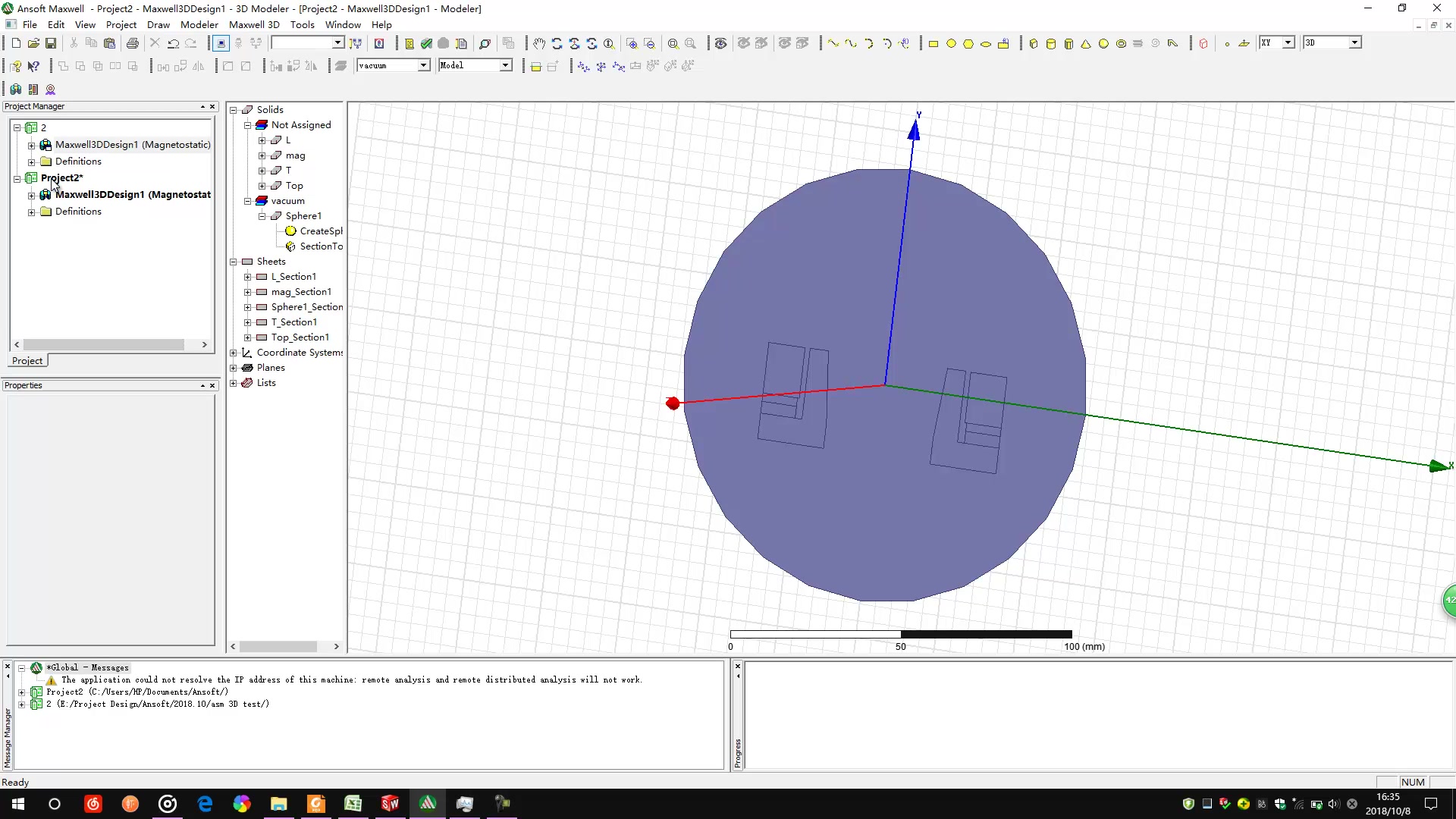This screenshot has height=819, width=1456.
Task: Click the Draw rectangle tool icon
Action: (x=934, y=44)
